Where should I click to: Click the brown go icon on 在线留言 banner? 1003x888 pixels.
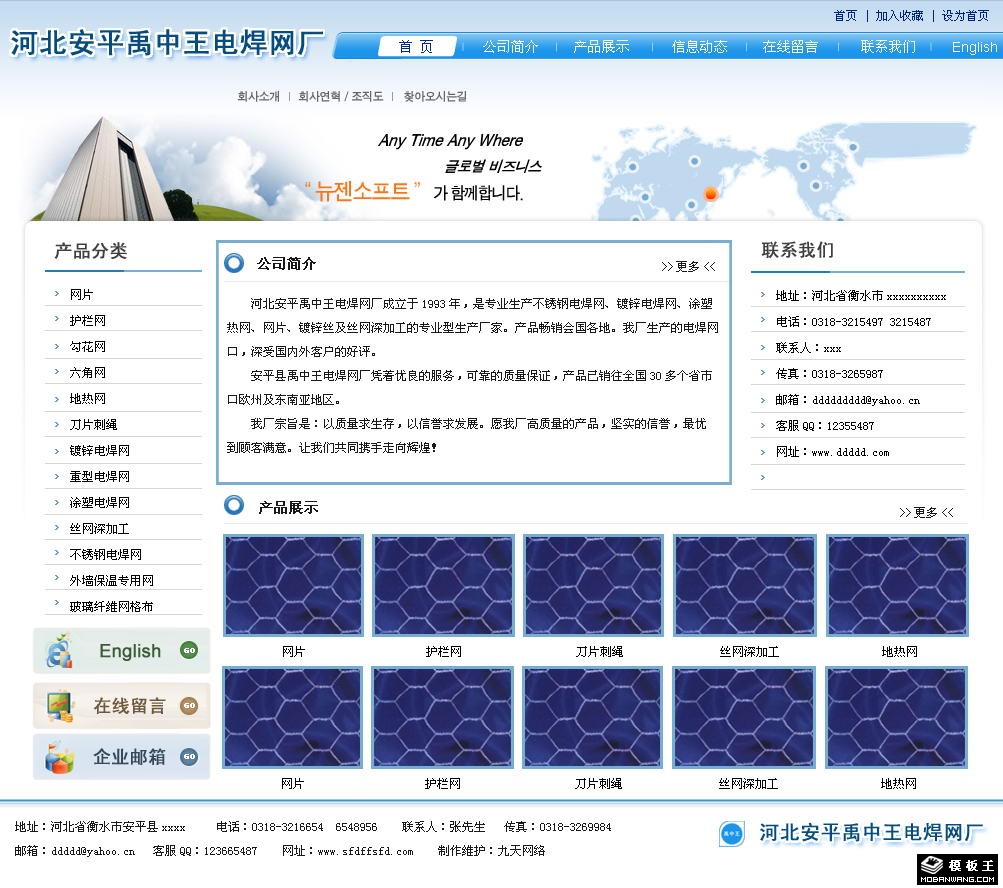point(189,706)
